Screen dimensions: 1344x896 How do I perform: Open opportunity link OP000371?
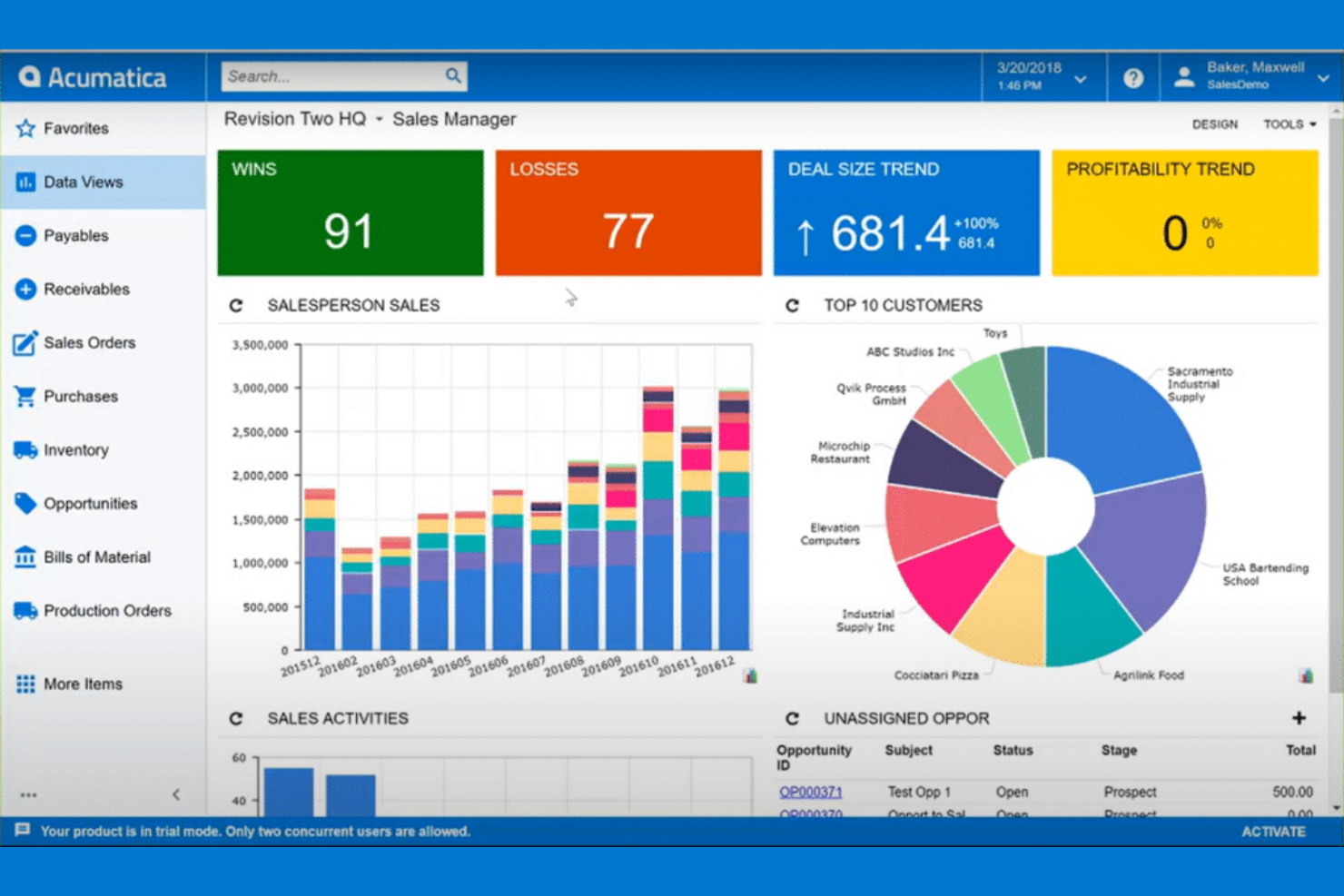(810, 793)
